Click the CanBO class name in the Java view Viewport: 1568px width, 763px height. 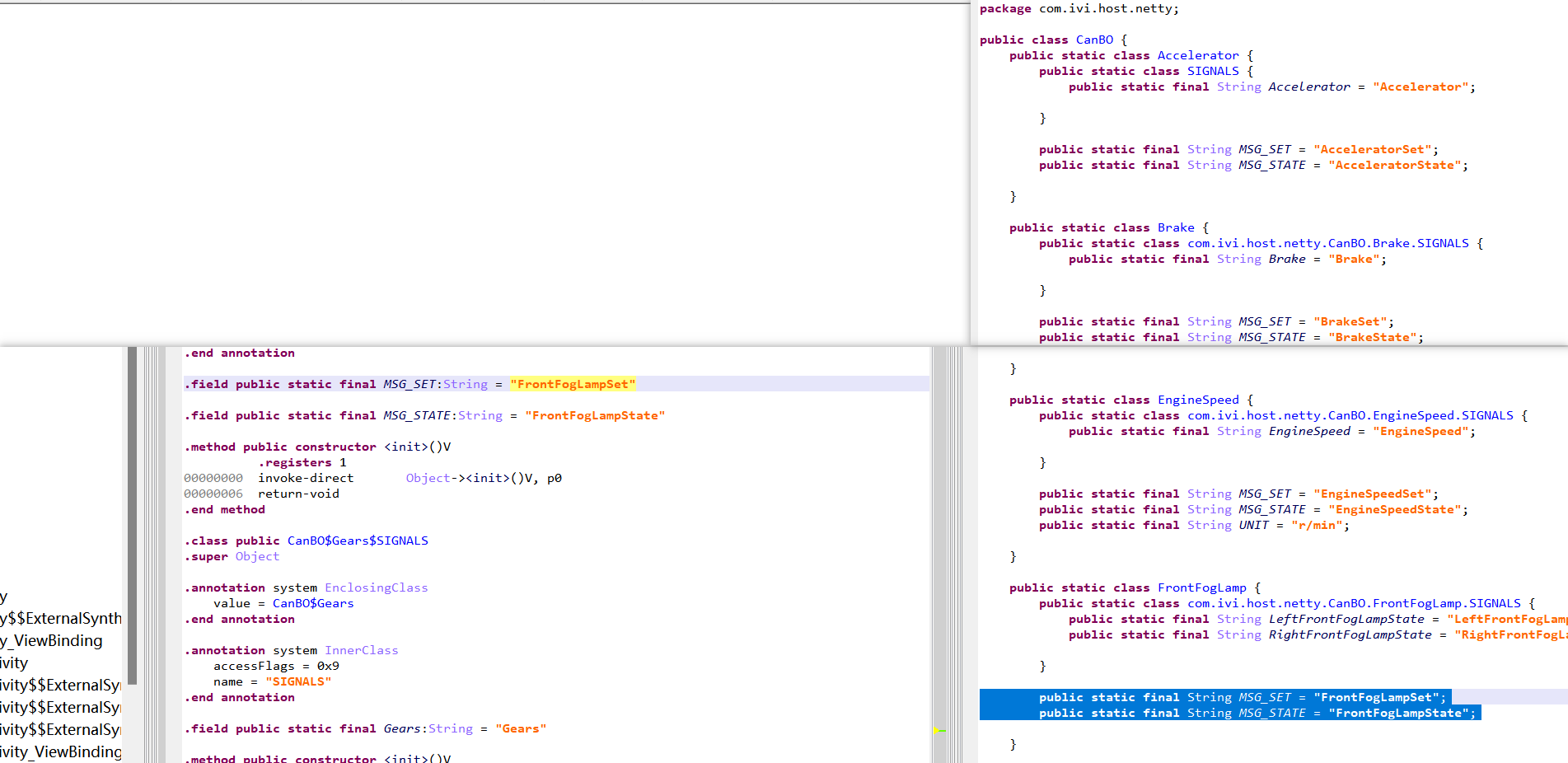[1094, 40]
